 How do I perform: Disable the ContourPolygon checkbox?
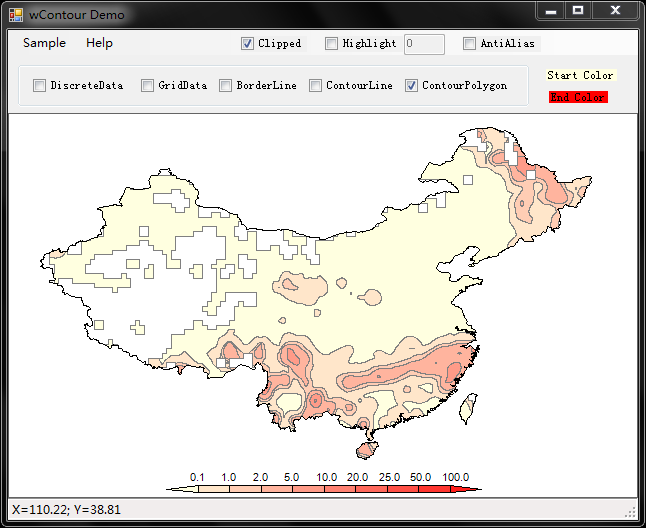click(411, 86)
